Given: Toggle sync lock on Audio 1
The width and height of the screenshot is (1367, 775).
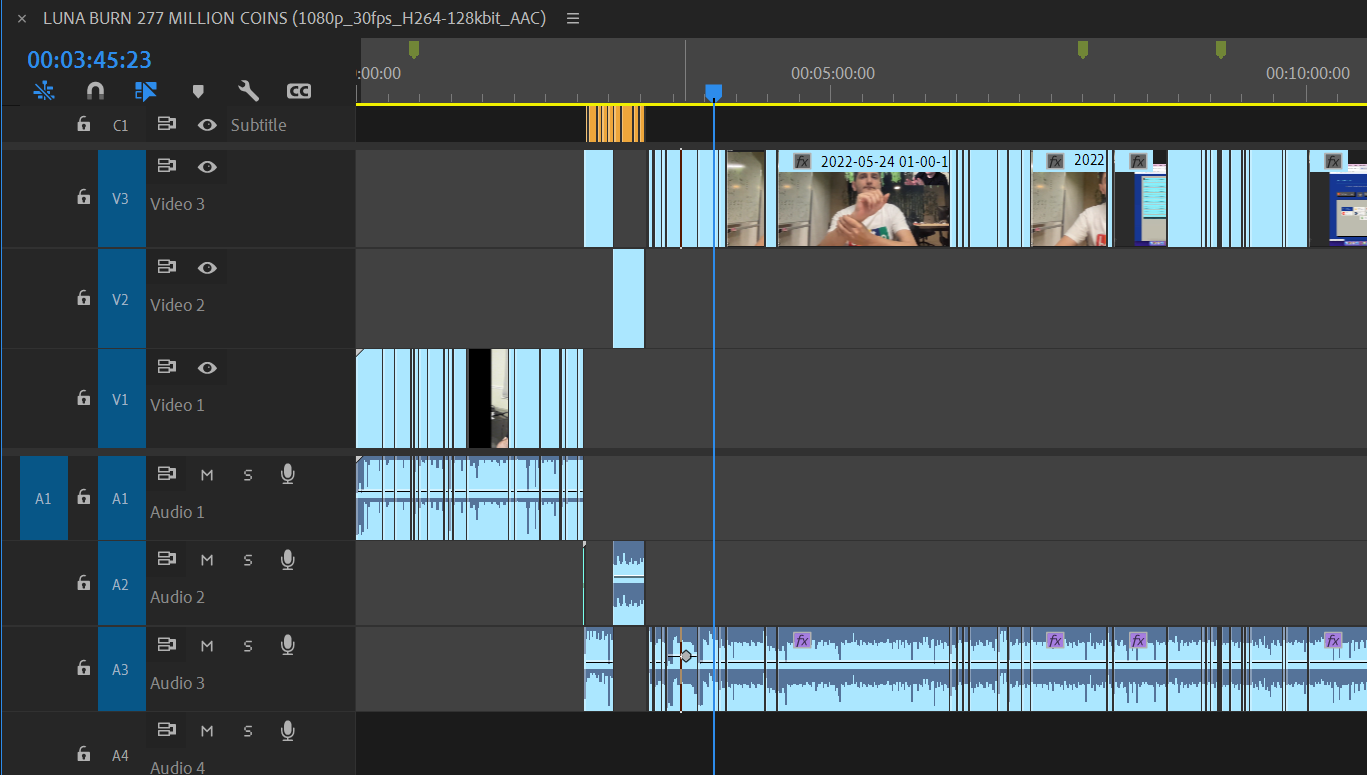Looking at the screenshot, I should (167, 474).
